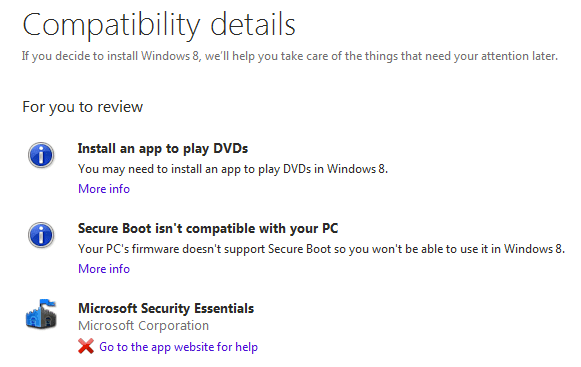Click the word Essentials in the app title
This screenshot has height=367, width=581.
tap(224, 308)
